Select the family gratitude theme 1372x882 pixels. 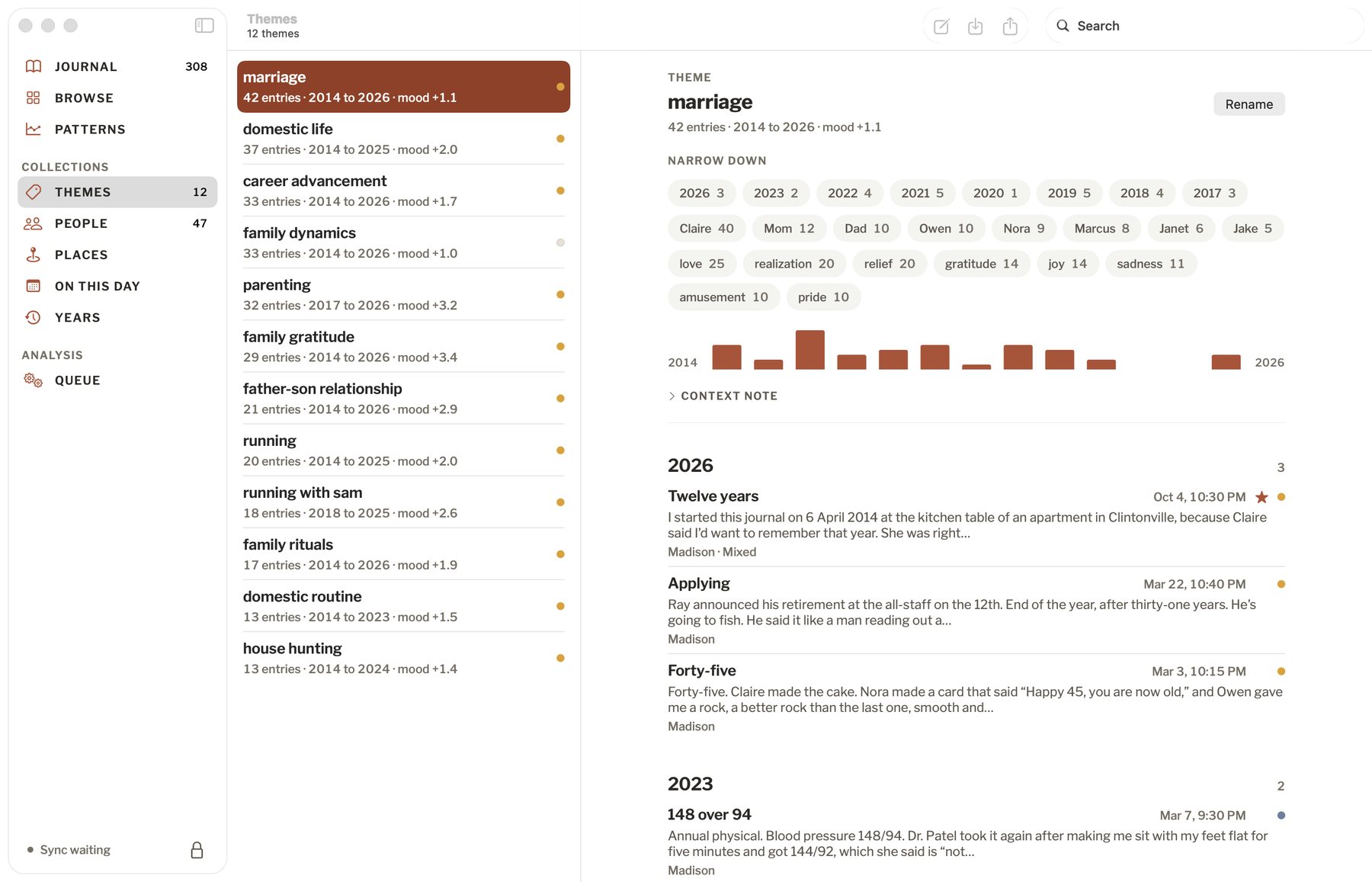[403, 346]
